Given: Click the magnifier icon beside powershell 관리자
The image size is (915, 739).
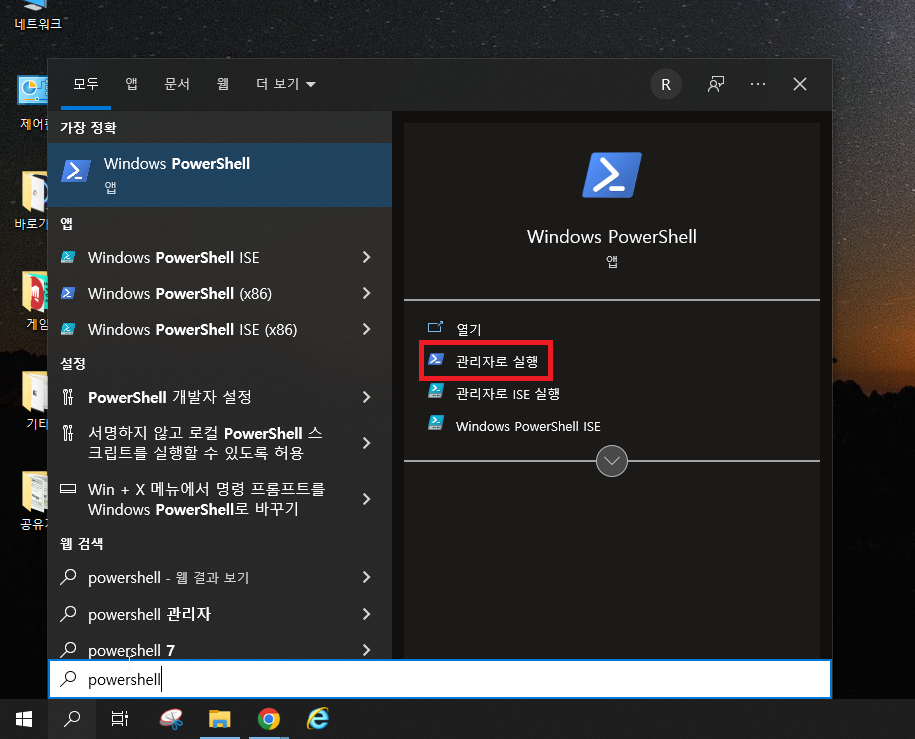Looking at the screenshot, I should tap(68, 613).
